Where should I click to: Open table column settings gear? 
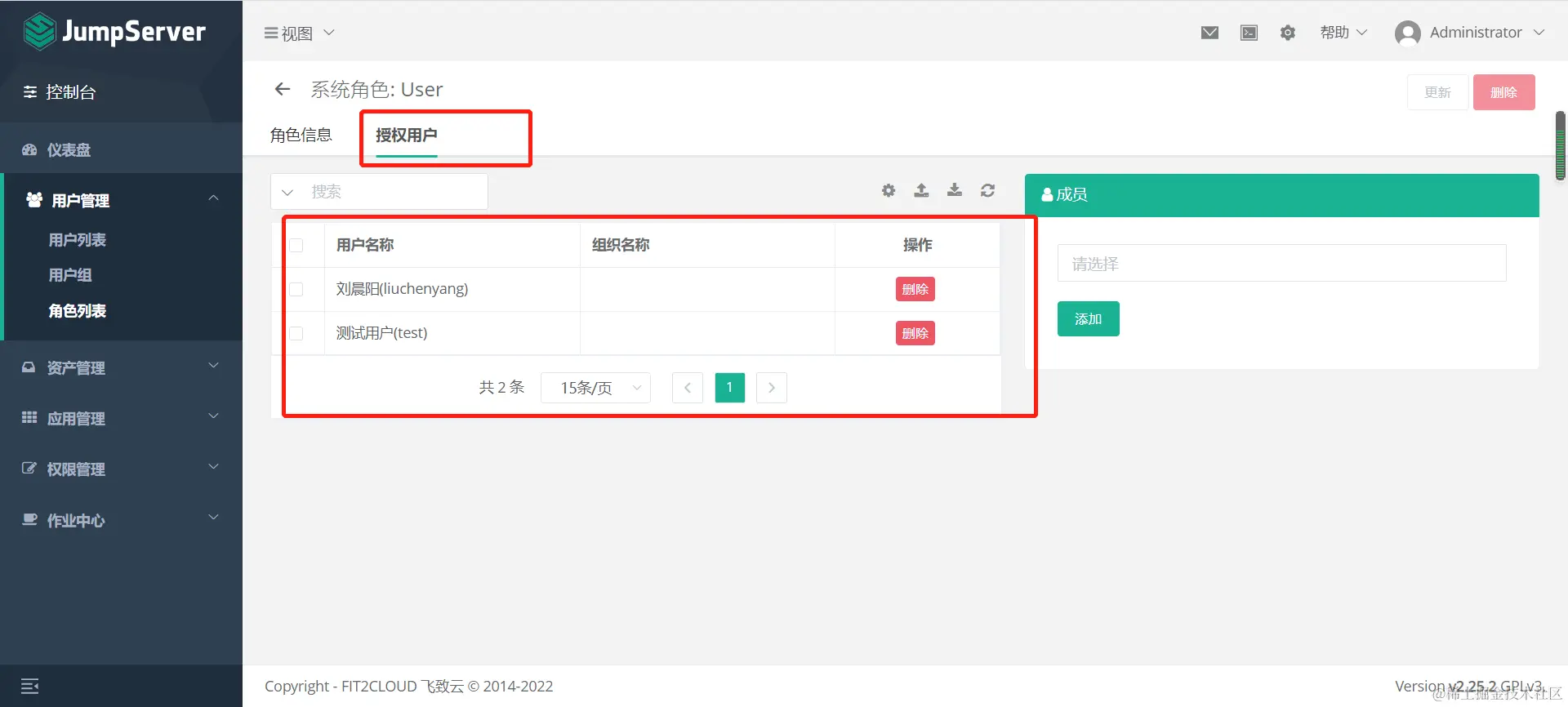(889, 190)
